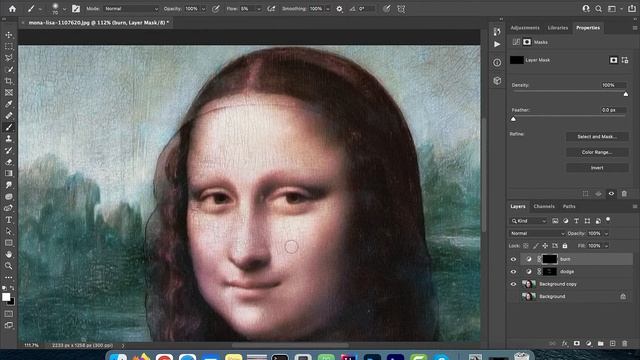Select the Pen tool
This screenshot has width=640, height=360.
pos(9,208)
